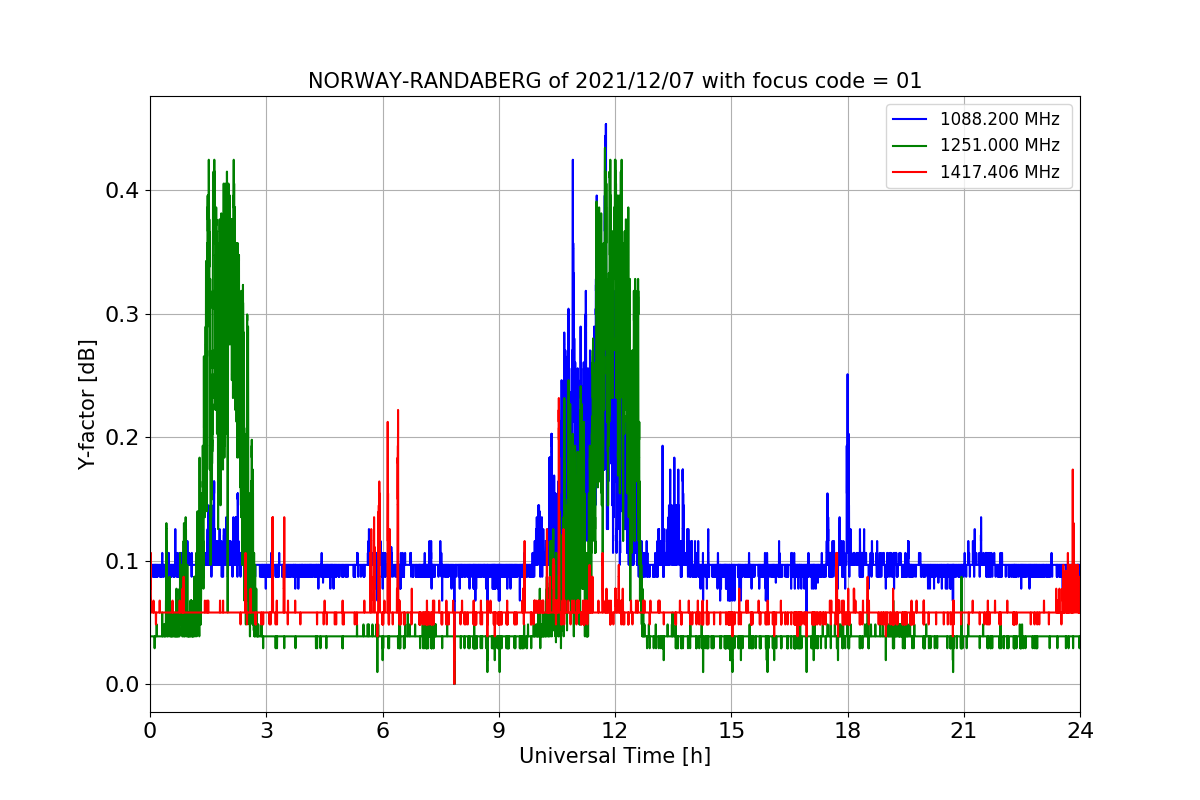The image size is (1200, 800).
Task: Click the x-axis tick label 21
Action: [964, 730]
